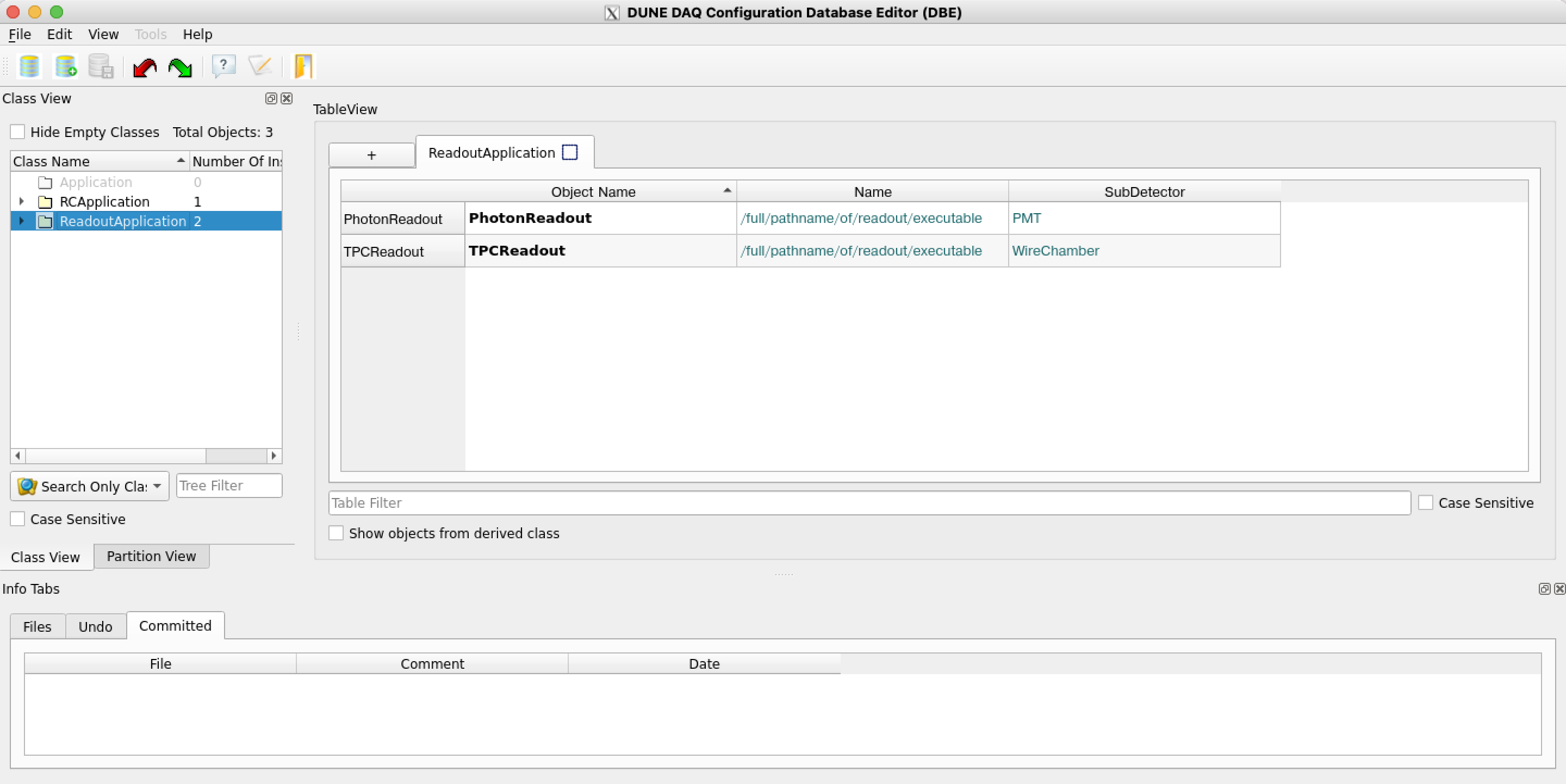Click the yellow door Exit icon

tap(303, 66)
